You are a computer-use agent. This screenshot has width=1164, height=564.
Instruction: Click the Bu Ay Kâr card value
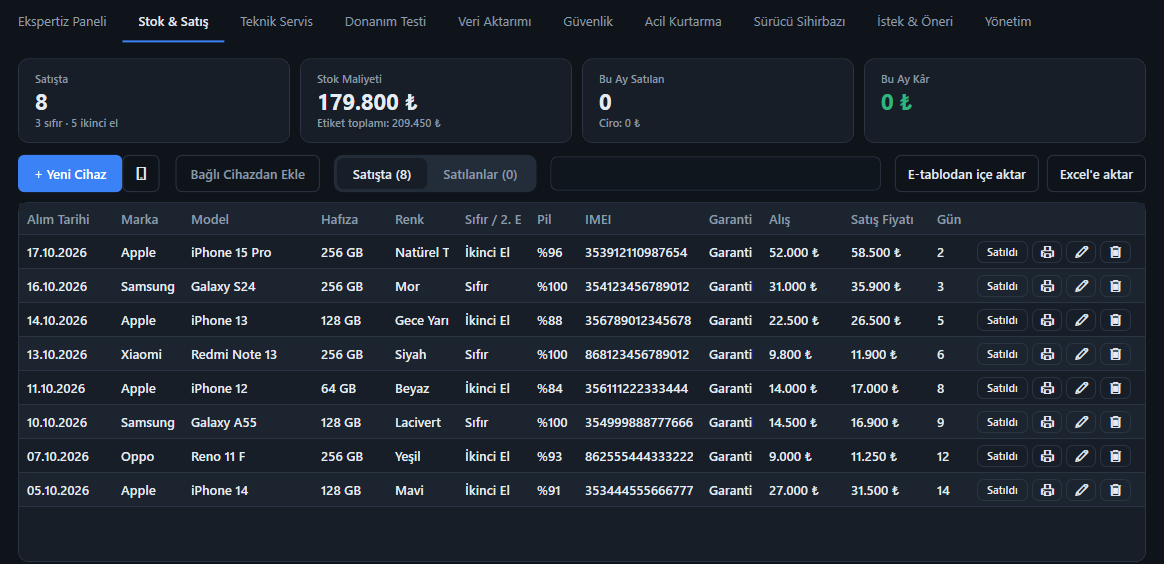click(896, 102)
